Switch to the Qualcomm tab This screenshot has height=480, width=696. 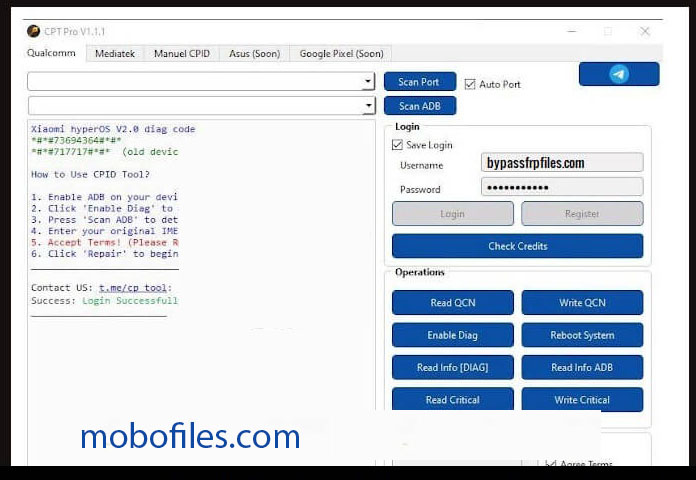pyautogui.click(x=51, y=53)
